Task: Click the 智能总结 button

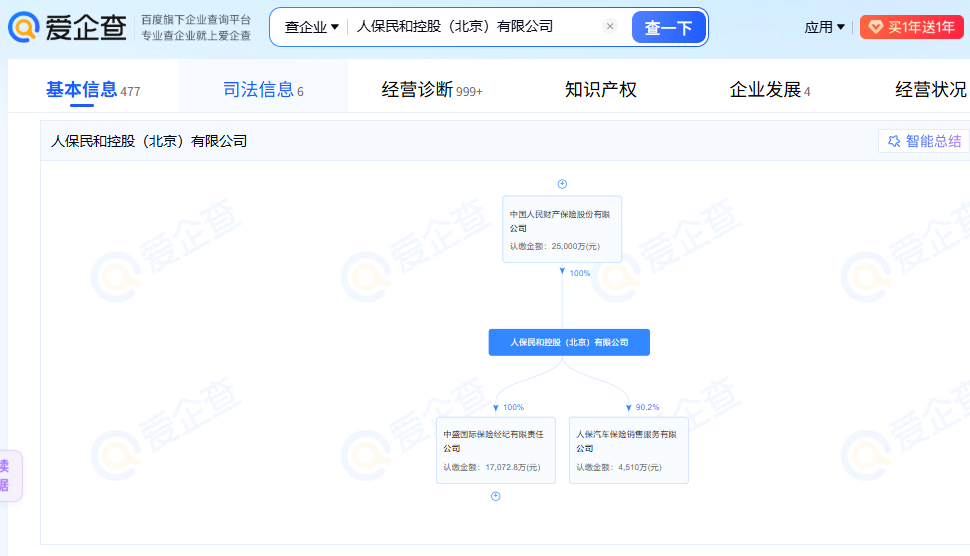Action: tap(924, 141)
